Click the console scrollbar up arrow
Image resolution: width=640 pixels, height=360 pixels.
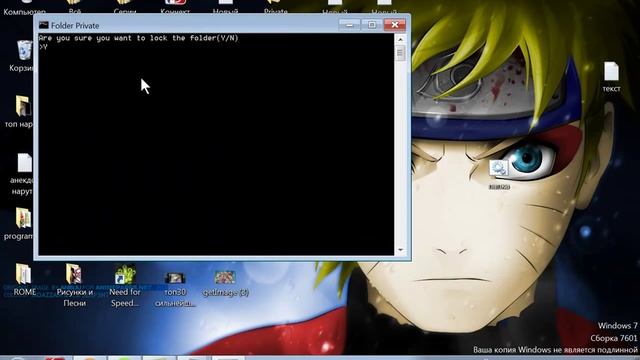400,40
